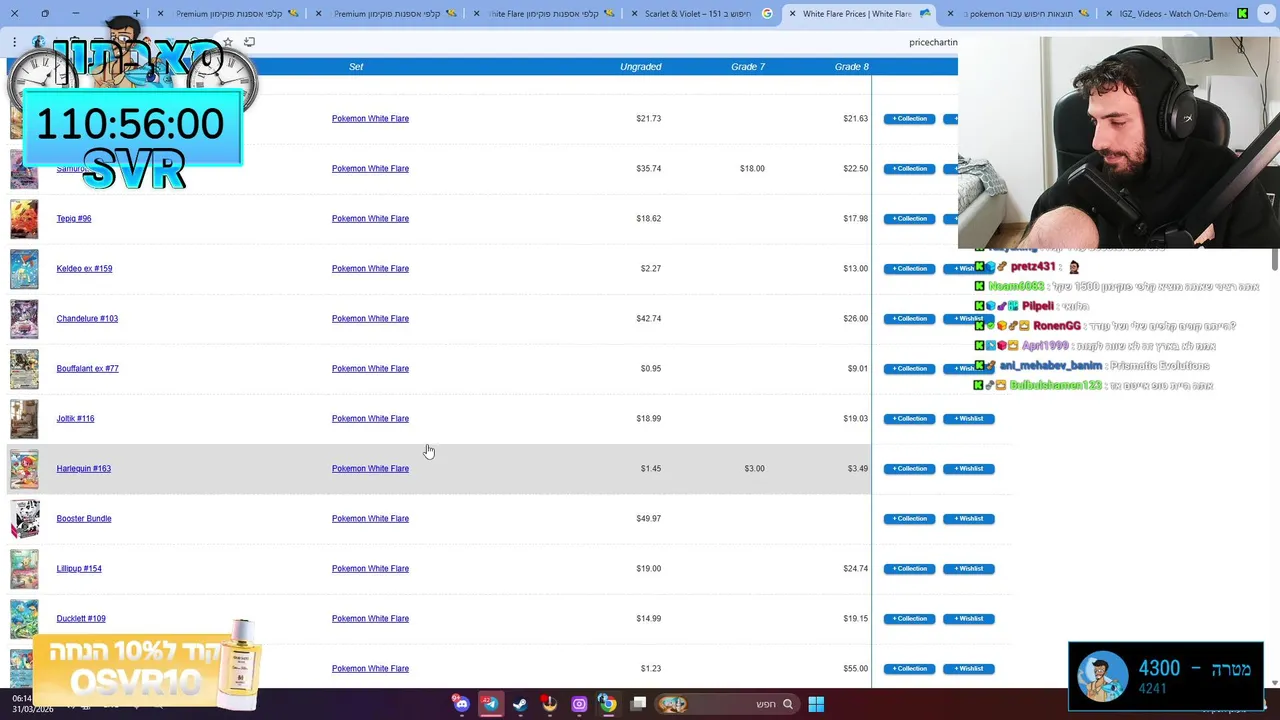Click the Bouffalant ex card thumbnail
Image resolution: width=1280 pixels, height=720 pixels.
24,369
